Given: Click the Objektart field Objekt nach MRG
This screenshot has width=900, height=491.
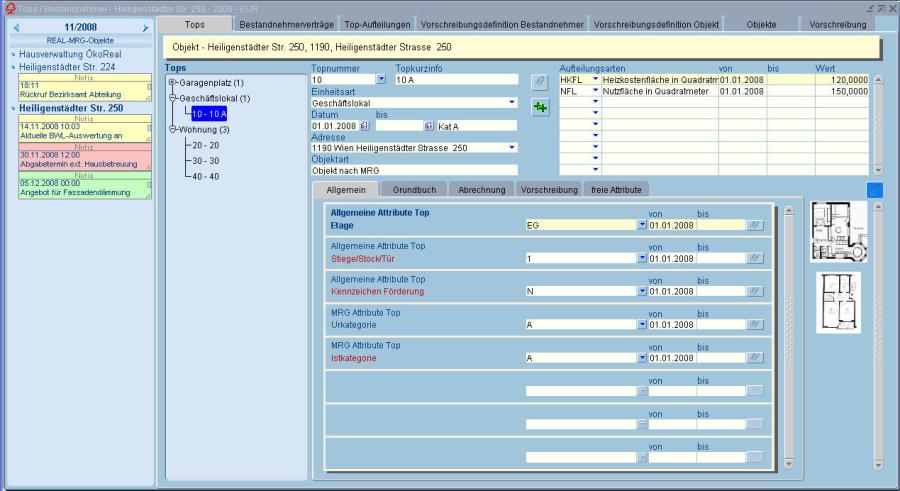Looking at the screenshot, I should pyautogui.click(x=414, y=171).
